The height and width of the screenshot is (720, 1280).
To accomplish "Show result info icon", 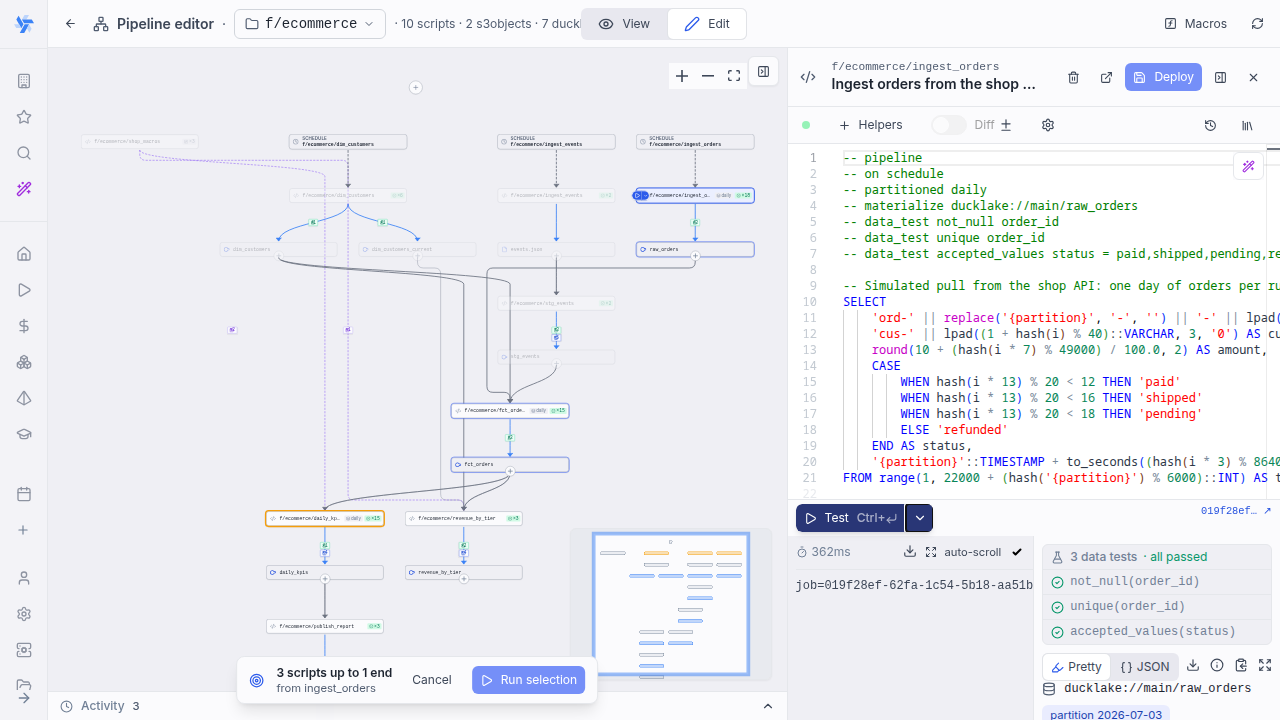I will click(x=1217, y=665).
